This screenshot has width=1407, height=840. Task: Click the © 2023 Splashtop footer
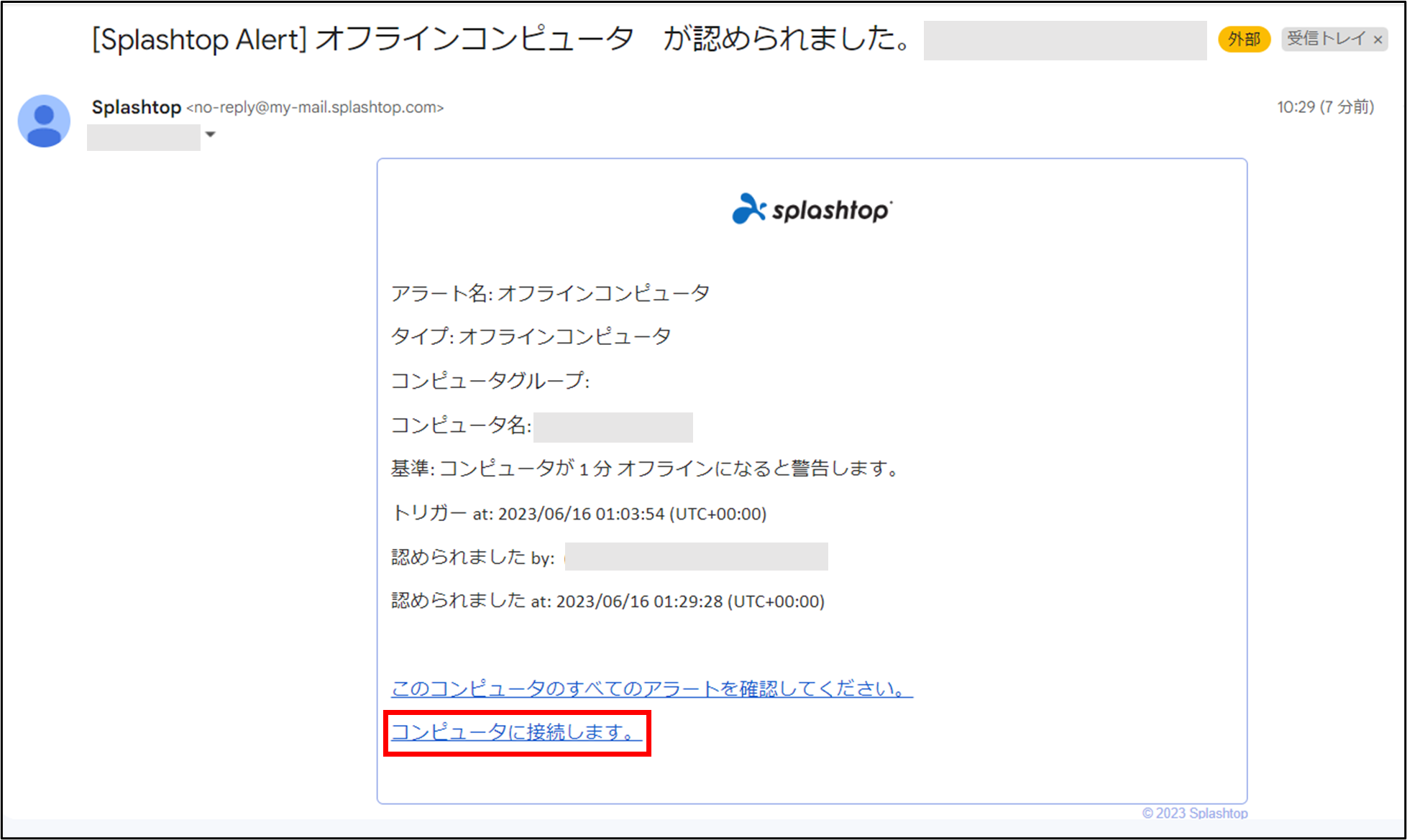[1195, 813]
